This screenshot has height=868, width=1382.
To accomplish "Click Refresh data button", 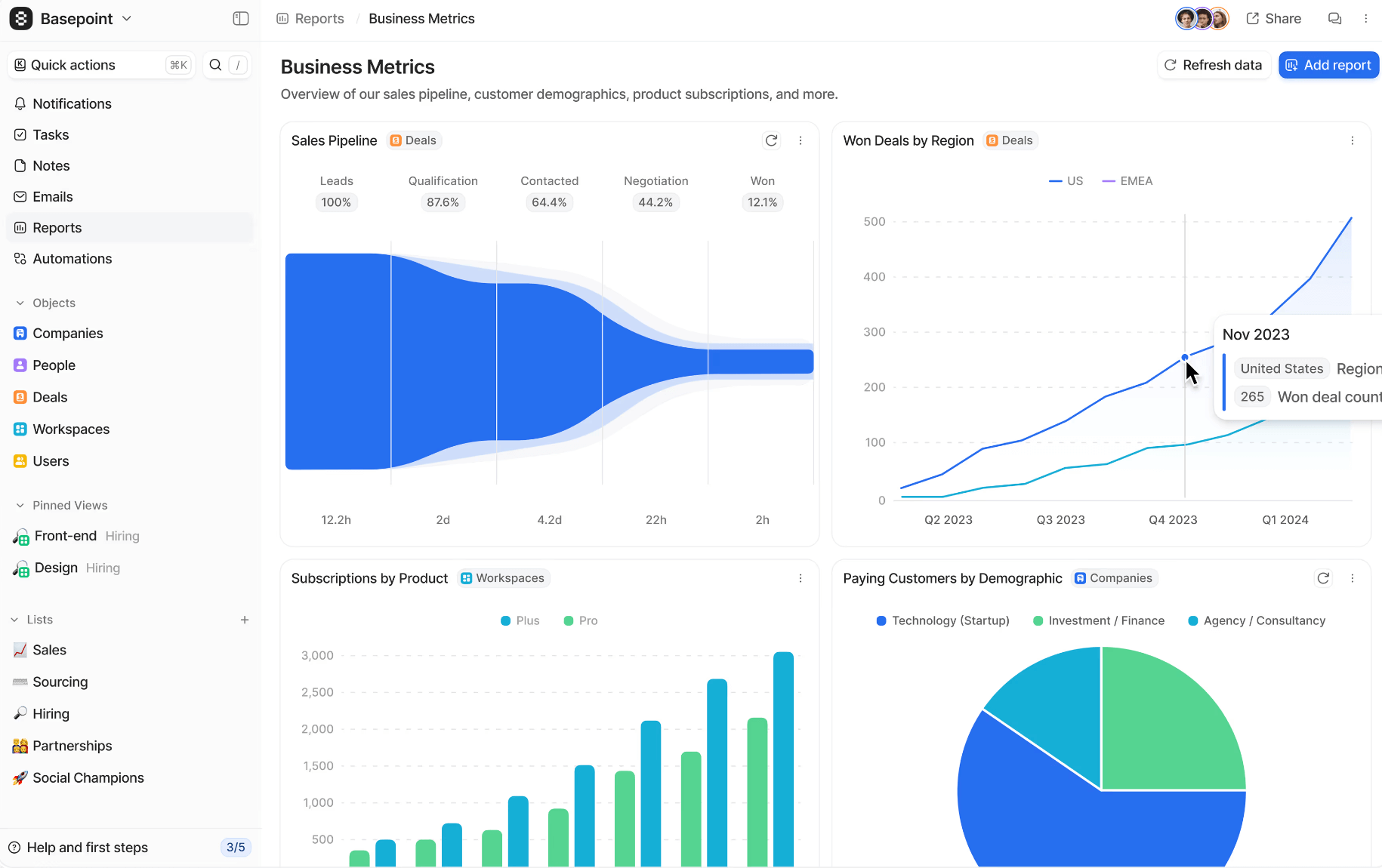I will click(x=1214, y=65).
